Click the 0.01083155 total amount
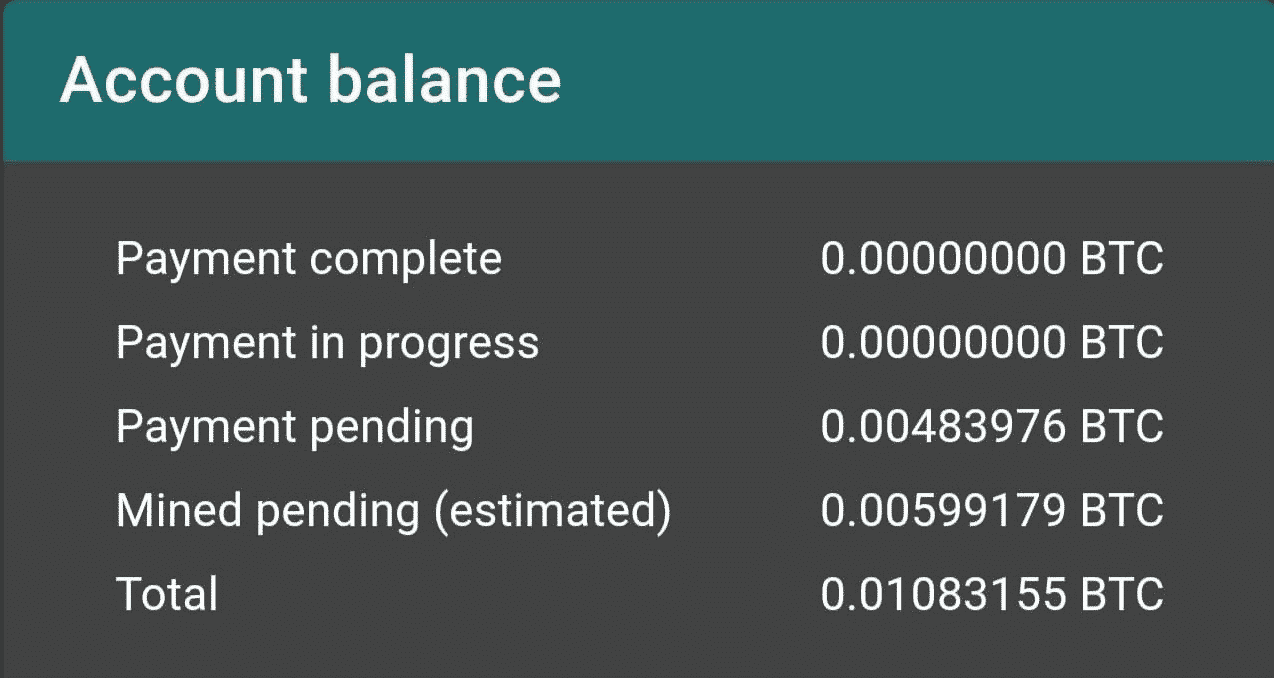1274x678 pixels. click(x=943, y=594)
